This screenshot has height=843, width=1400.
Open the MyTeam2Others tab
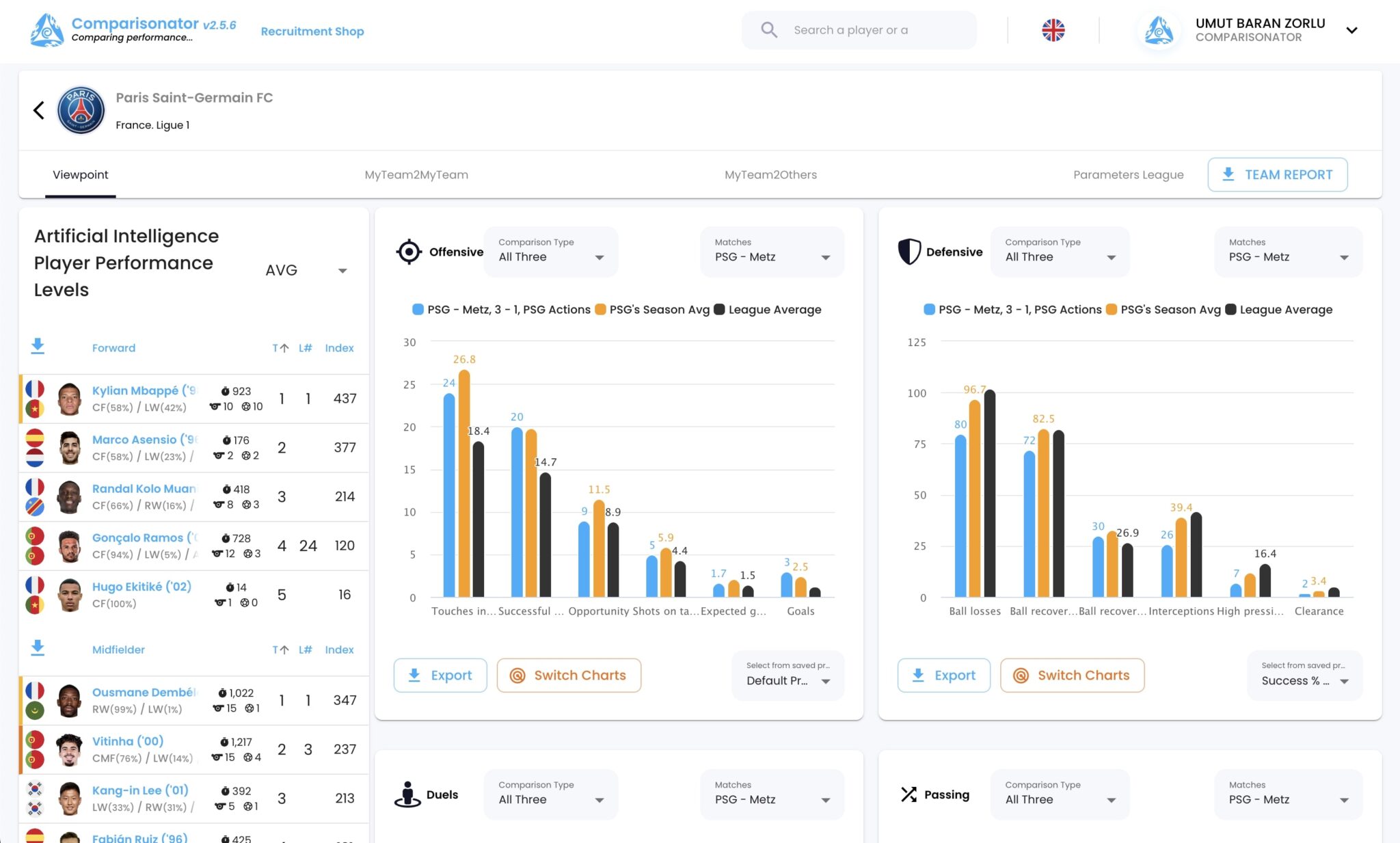[x=771, y=174]
